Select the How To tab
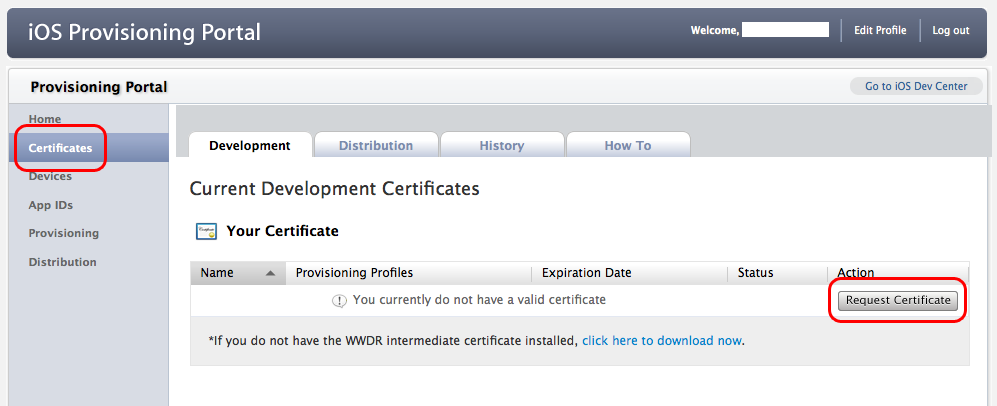The image size is (997, 406). coord(627,146)
